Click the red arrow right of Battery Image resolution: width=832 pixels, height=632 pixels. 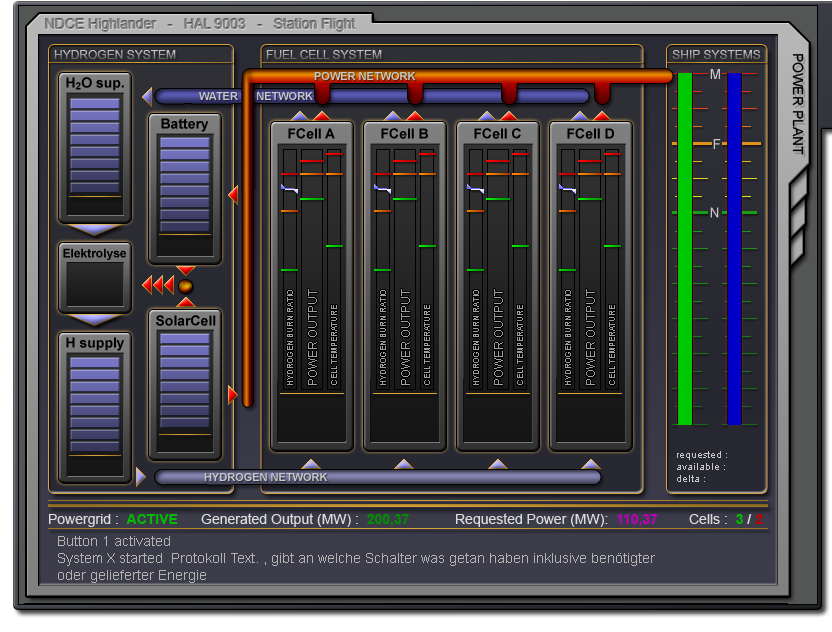233,195
